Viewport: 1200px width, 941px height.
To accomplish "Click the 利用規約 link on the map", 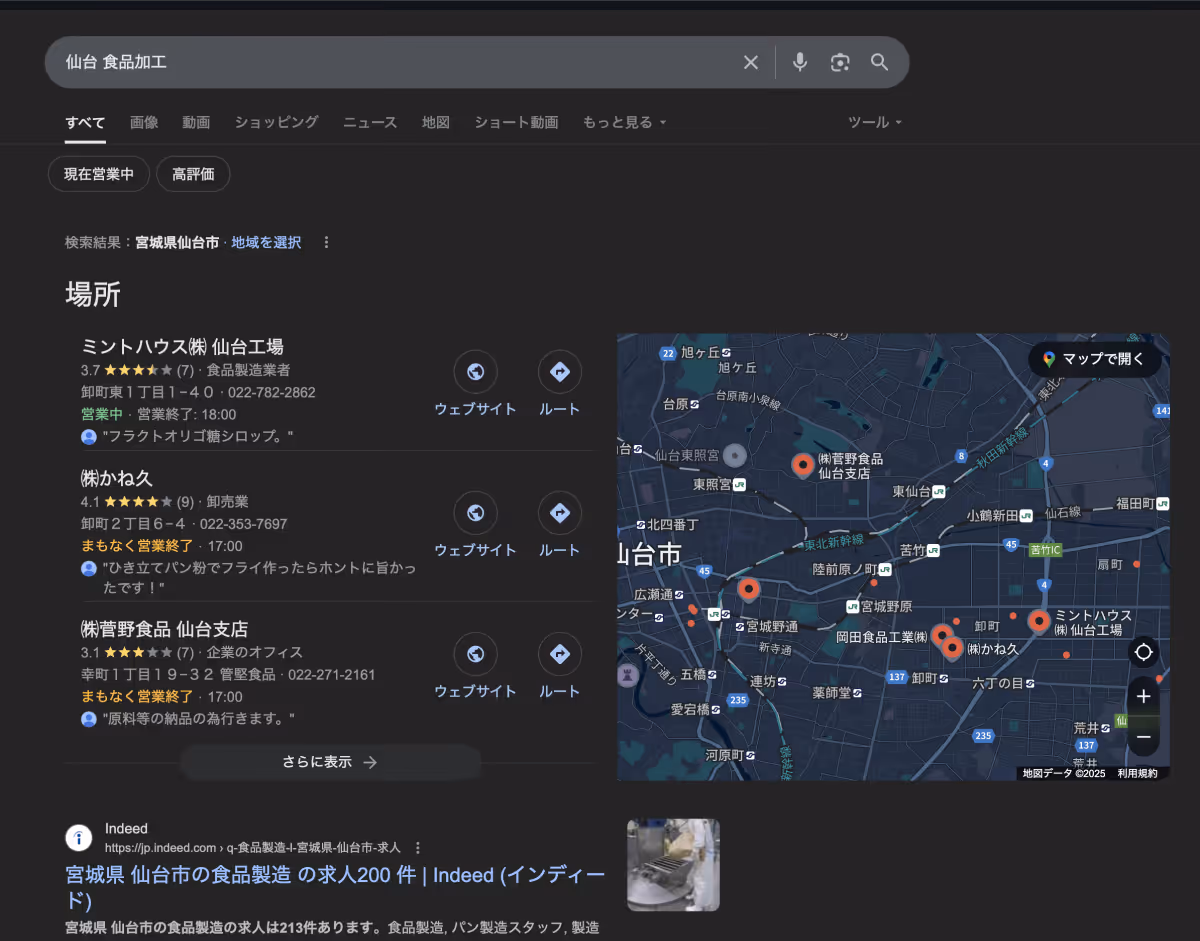I will 1137,773.
